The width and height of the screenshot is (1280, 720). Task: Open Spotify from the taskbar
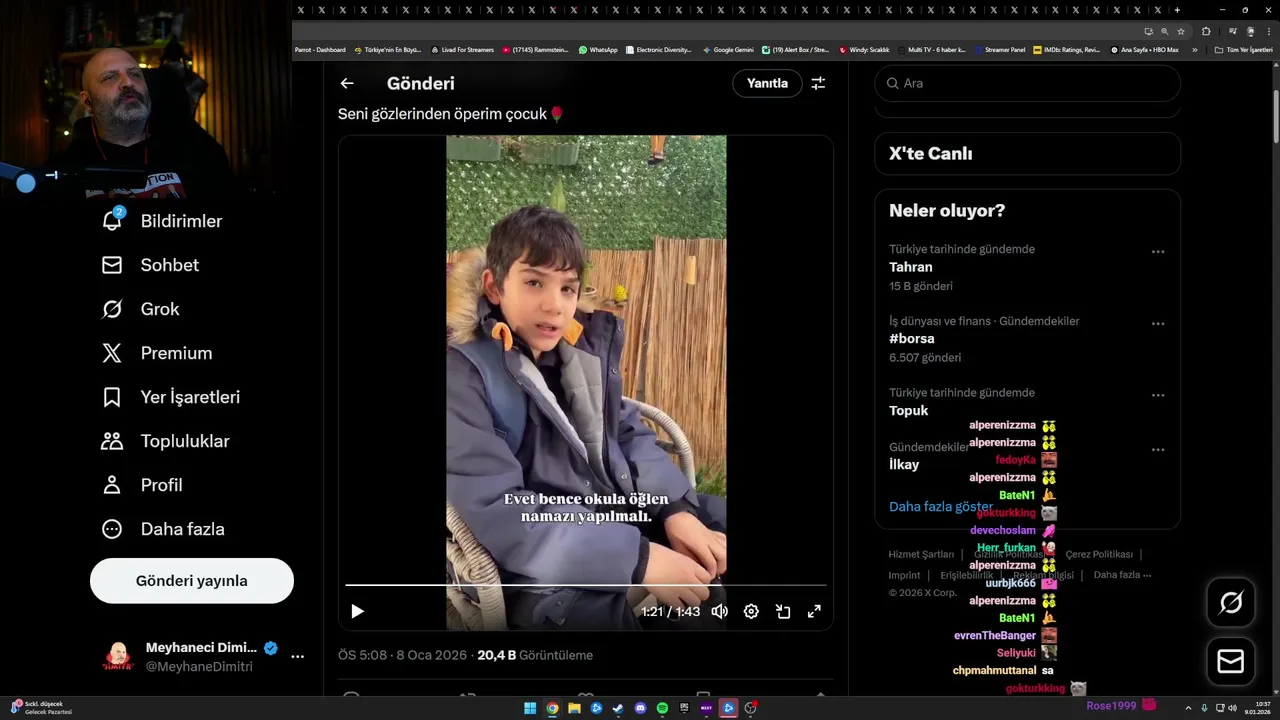coord(663,708)
